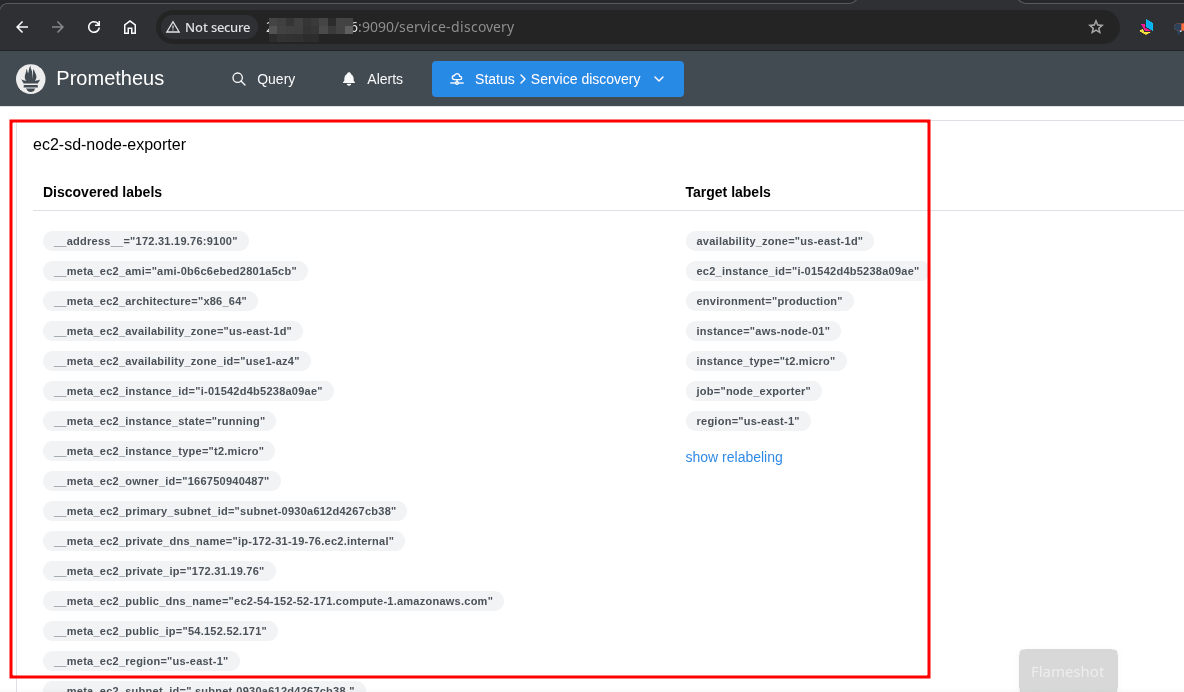Select the job="node_exporter" label pill
Screen dimensions: 1184x692
coord(753,391)
